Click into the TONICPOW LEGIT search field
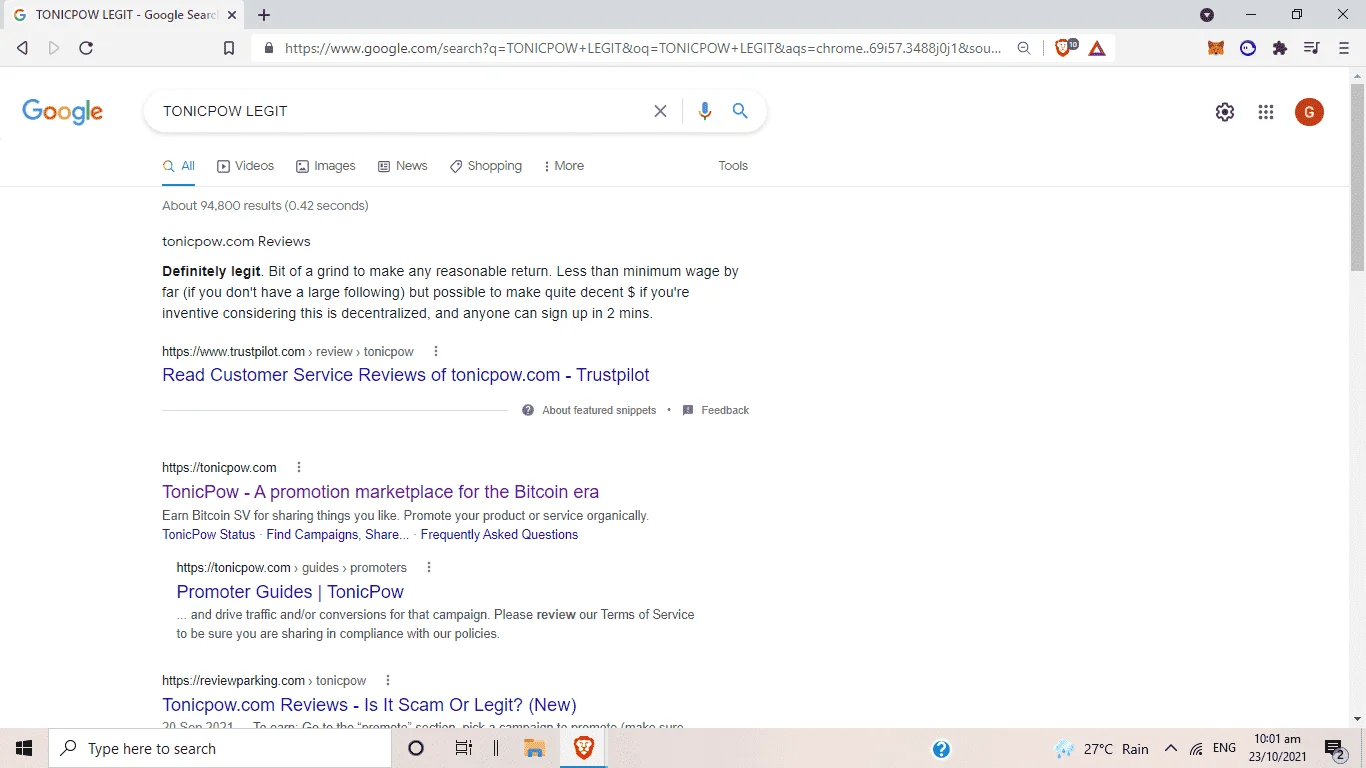The image size is (1366, 768). tap(400, 111)
